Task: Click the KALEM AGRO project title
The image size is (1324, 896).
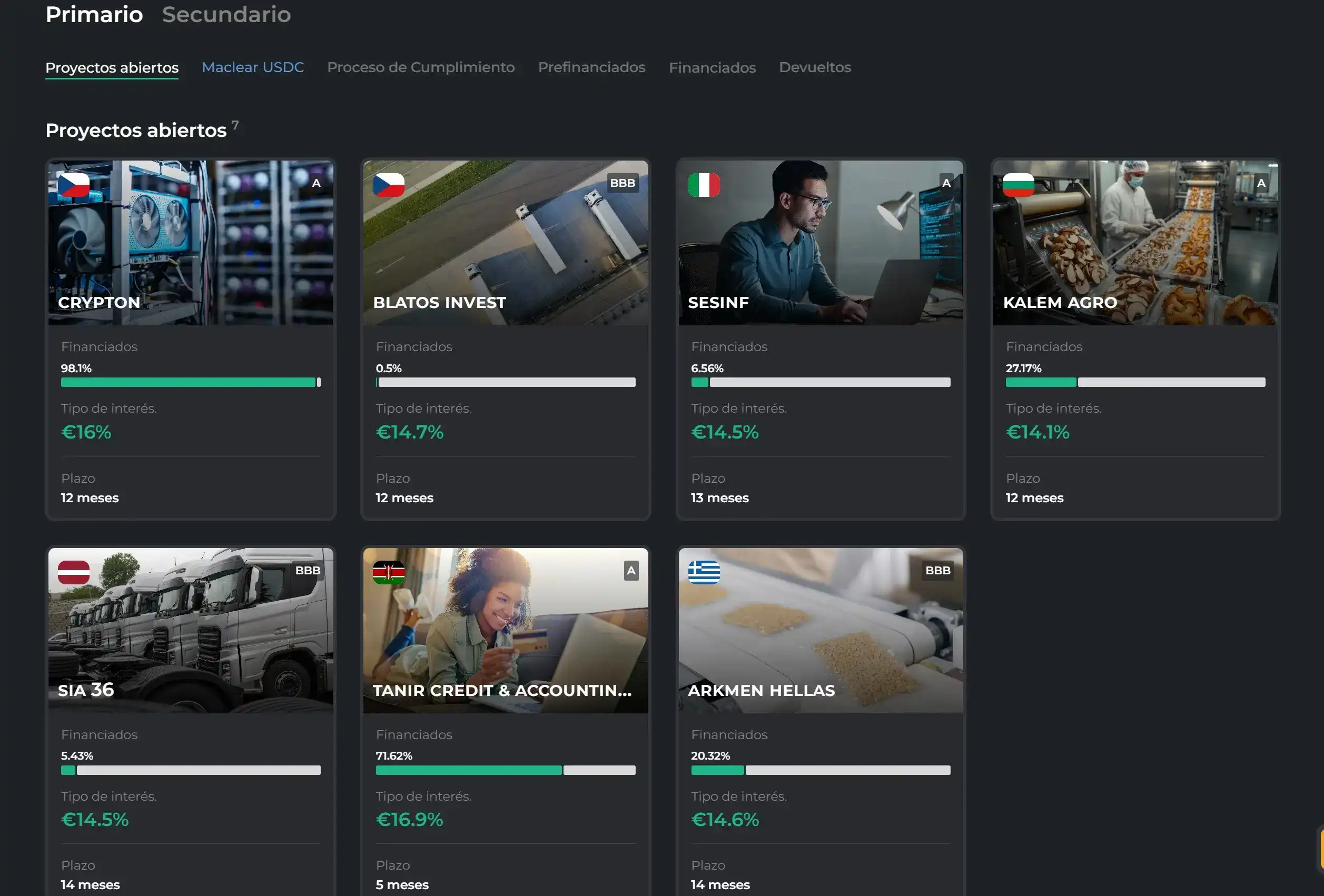Action: 1060,303
